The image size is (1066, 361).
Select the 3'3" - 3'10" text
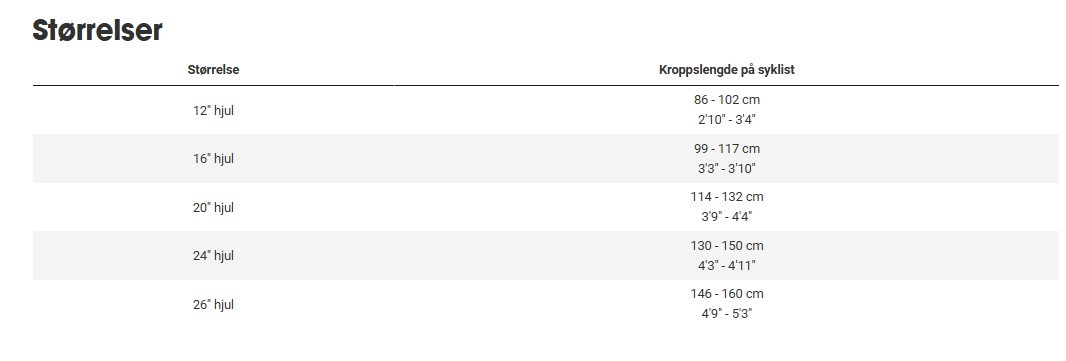point(727,168)
